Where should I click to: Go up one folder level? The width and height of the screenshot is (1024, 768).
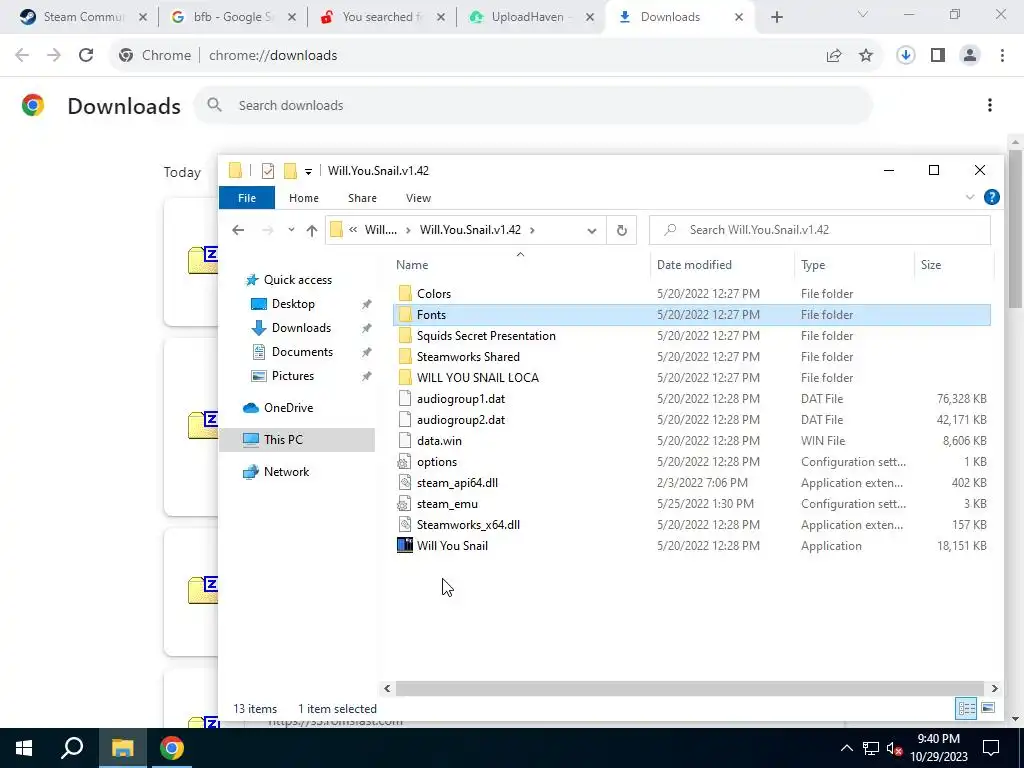312,230
